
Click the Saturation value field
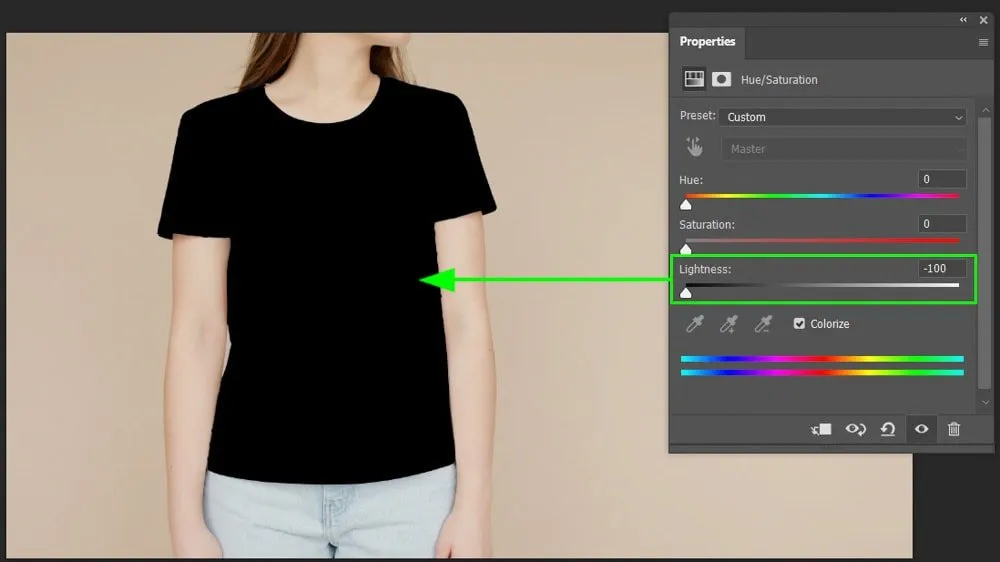pyautogui.click(x=942, y=224)
